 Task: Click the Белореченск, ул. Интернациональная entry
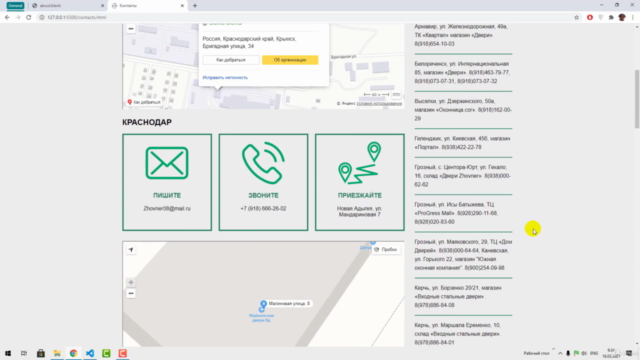pyautogui.click(x=463, y=73)
